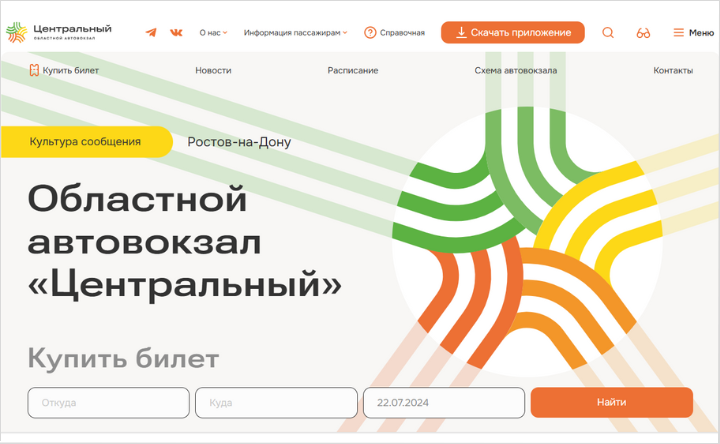
Task: Expand Информация пассажирам dropdown
Action: click(295, 33)
